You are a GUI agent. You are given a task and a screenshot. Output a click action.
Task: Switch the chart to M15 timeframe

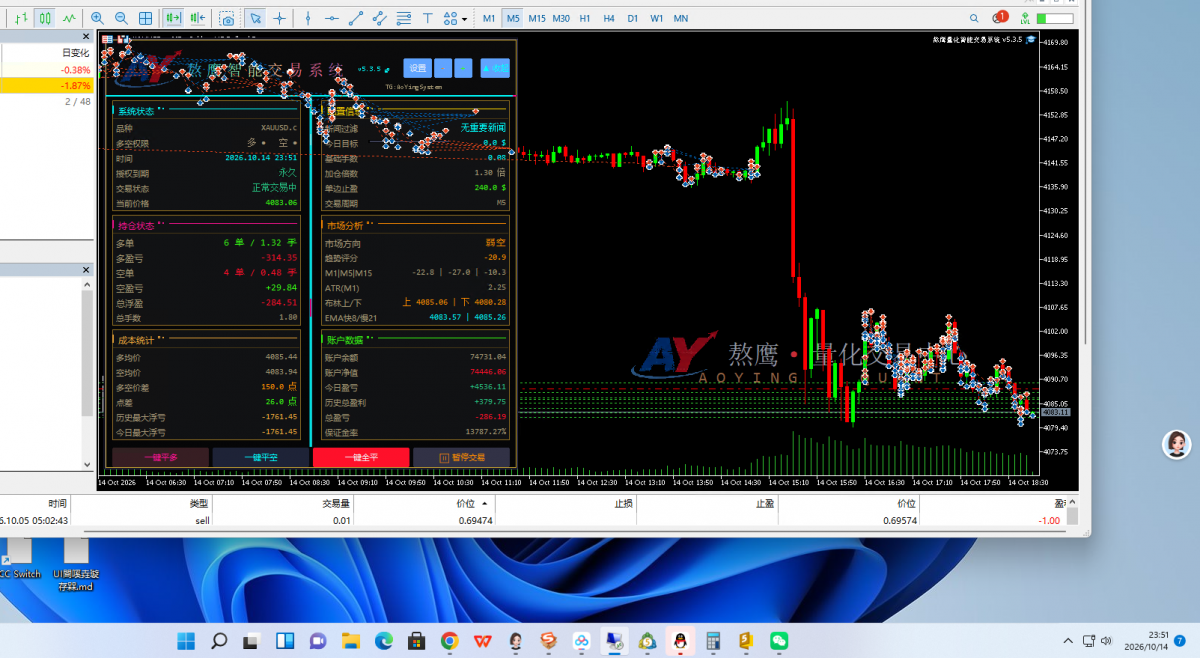[x=537, y=18]
